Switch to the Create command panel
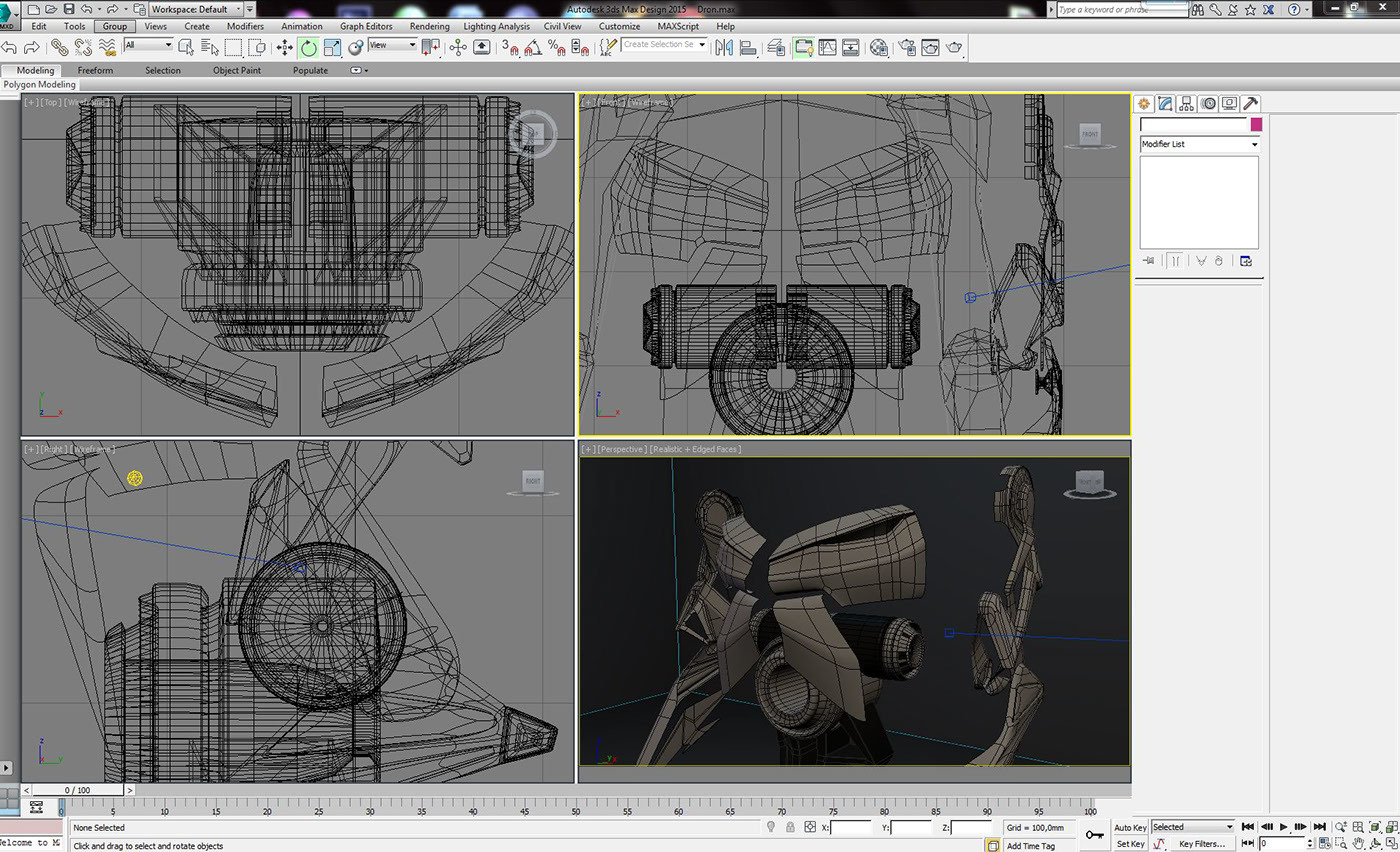This screenshot has width=1400, height=852. click(x=1145, y=103)
